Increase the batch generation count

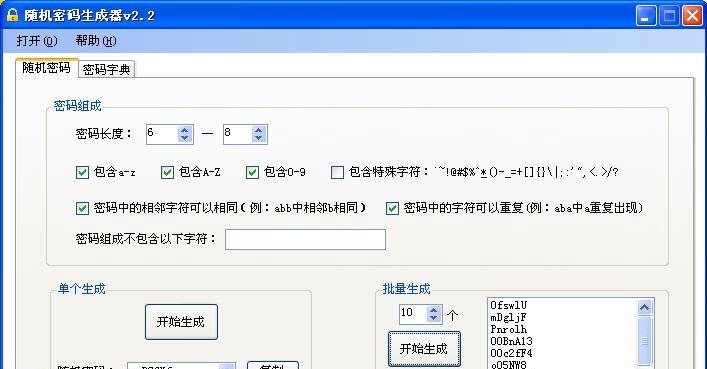[434, 310]
